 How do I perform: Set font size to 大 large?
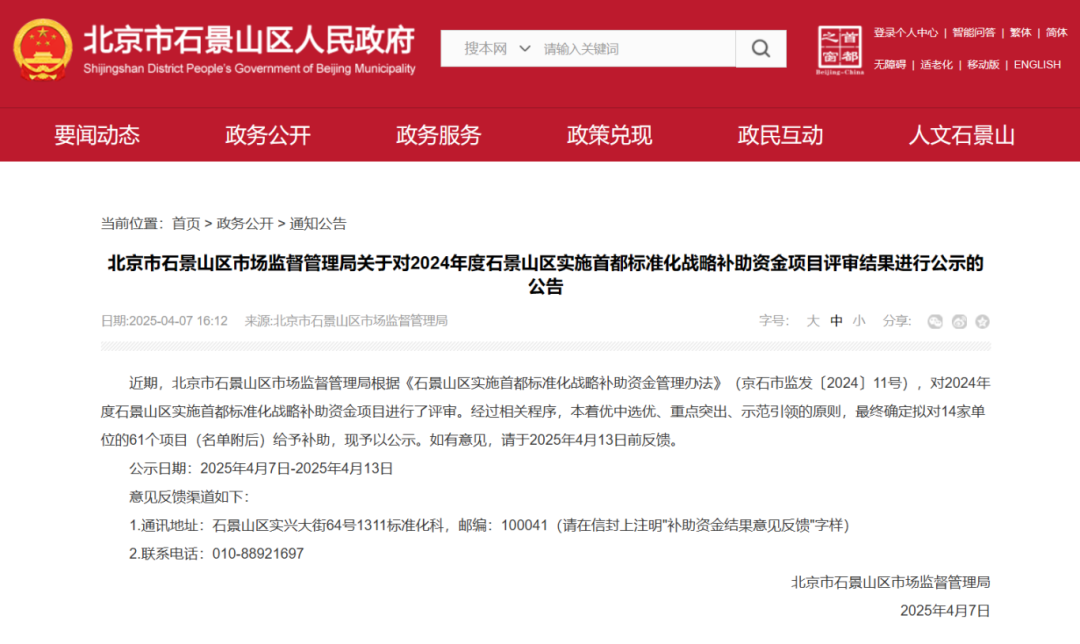pos(813,322)
